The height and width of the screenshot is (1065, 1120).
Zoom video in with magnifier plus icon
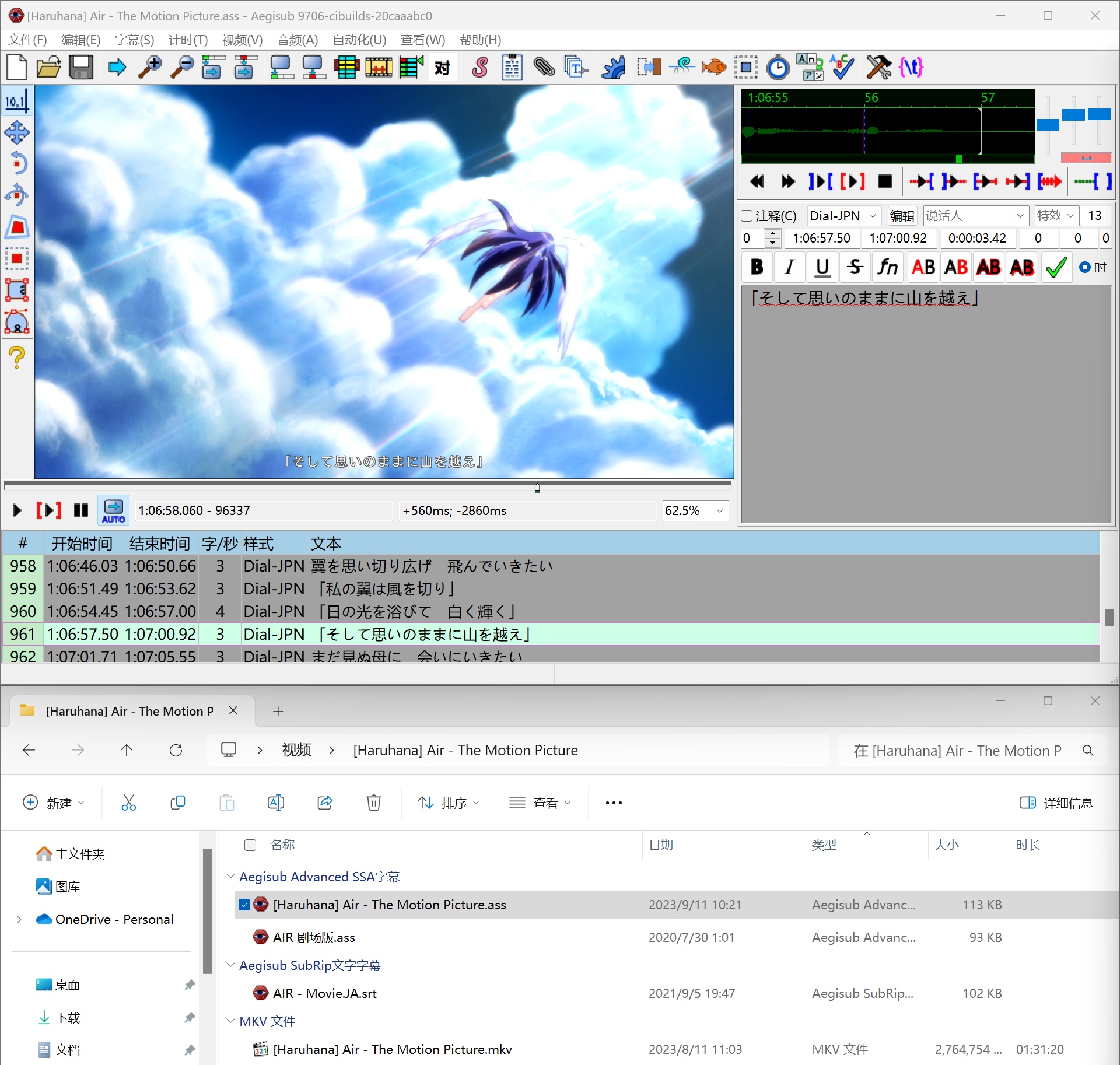(150, 67)
